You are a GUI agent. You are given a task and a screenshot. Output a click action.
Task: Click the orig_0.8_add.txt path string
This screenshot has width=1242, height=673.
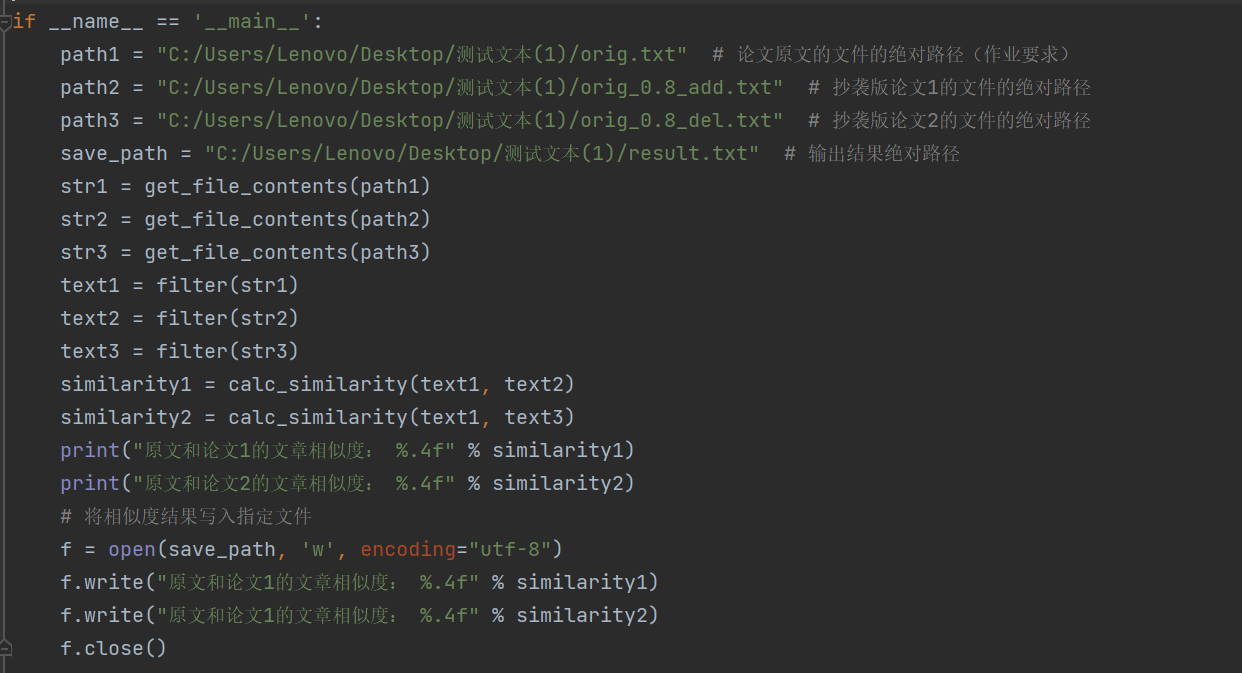click(x=470, y=87)
